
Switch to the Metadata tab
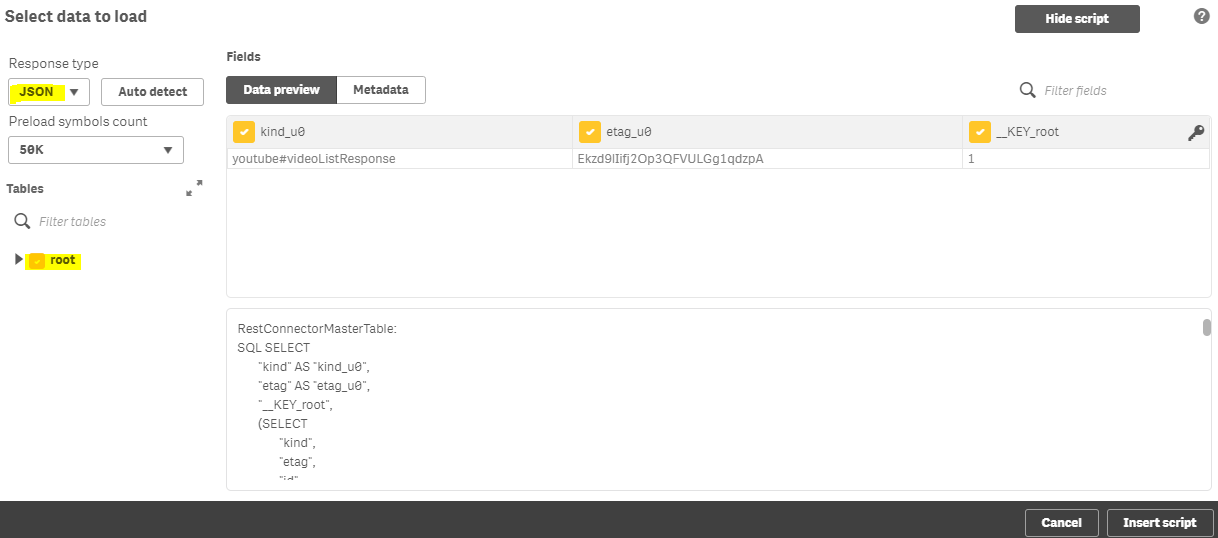[x=381, y=90]
